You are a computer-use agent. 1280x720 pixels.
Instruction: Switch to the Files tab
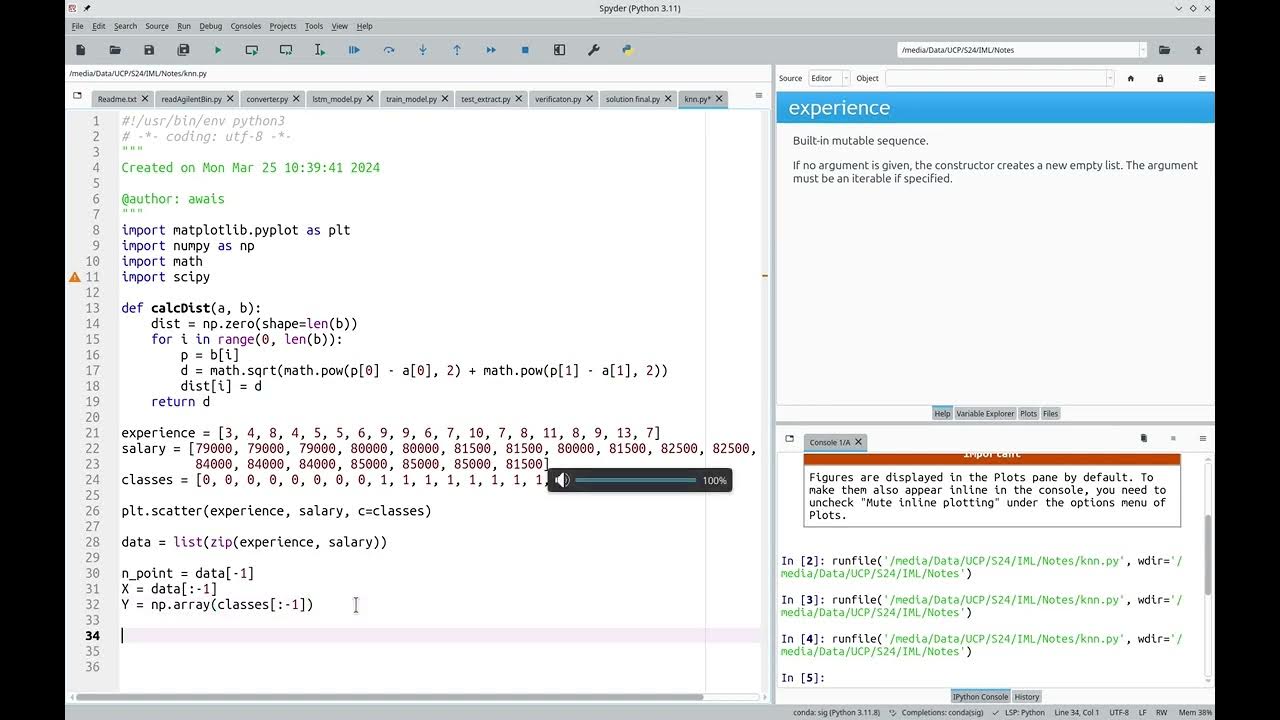click(x=1050, y=413)
